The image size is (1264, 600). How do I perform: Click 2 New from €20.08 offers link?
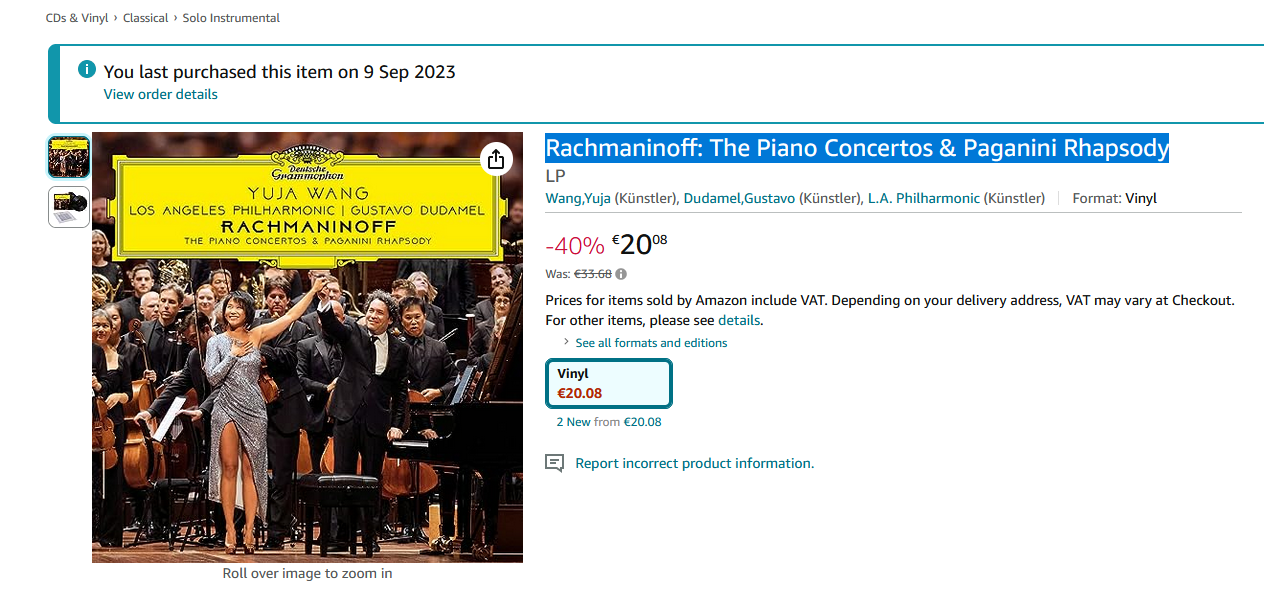[x=609, y=422]
